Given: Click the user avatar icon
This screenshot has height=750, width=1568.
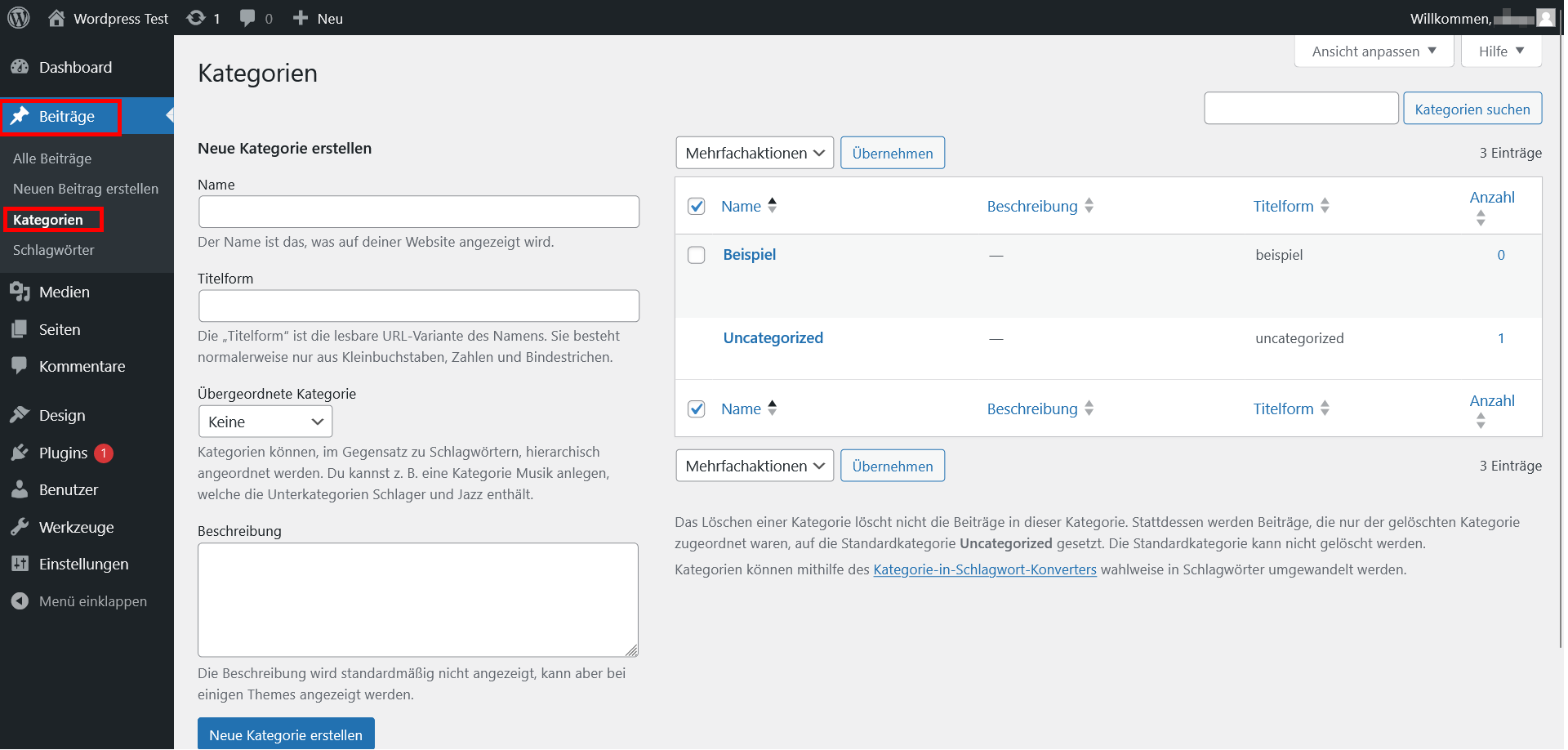Looking at the screenshot, I should point(1545,18).
